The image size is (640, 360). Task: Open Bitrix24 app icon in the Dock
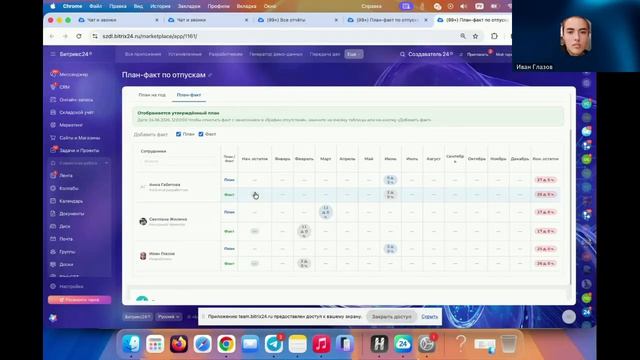coord(403,344)
